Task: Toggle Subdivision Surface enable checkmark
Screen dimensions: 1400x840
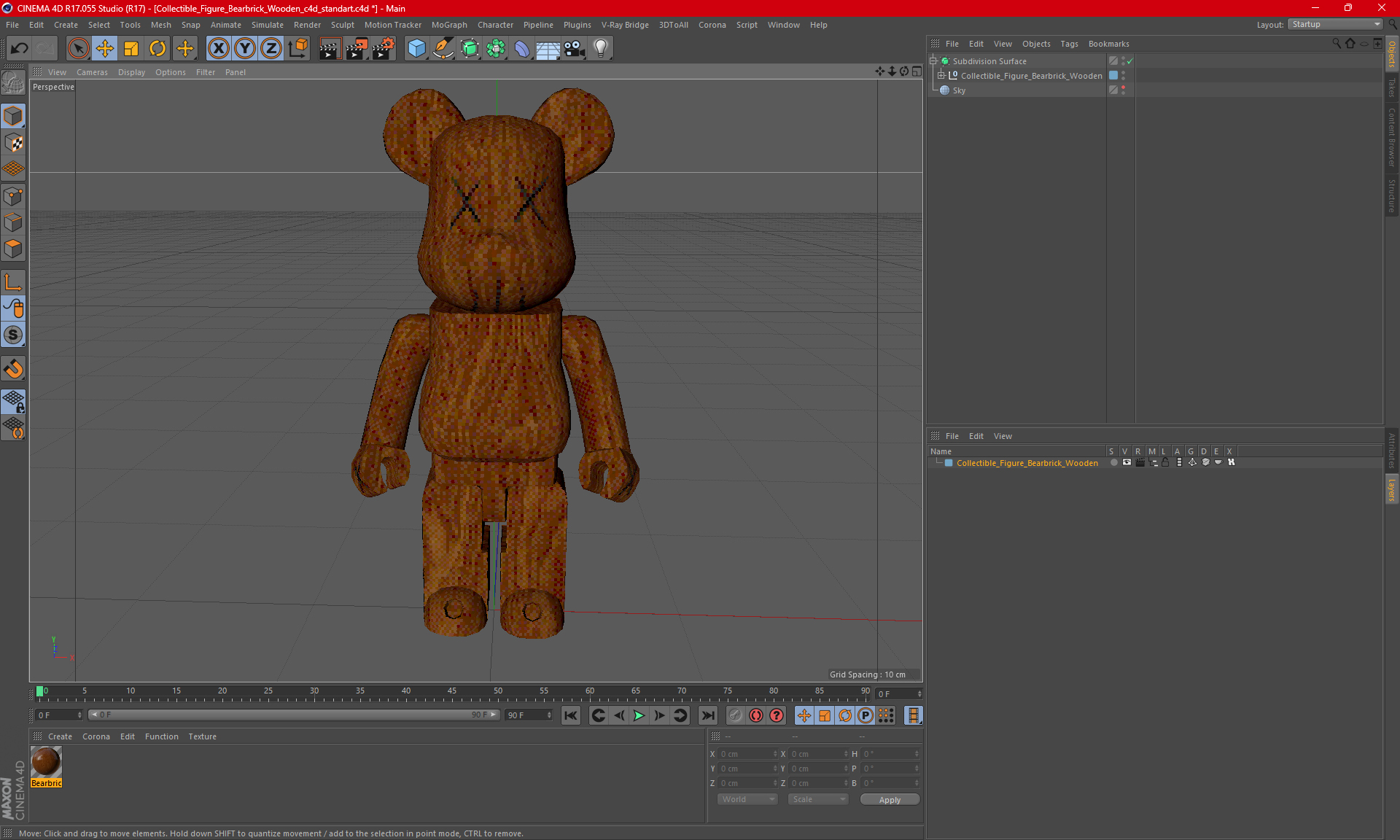Action: click(x=1129, y=61)
